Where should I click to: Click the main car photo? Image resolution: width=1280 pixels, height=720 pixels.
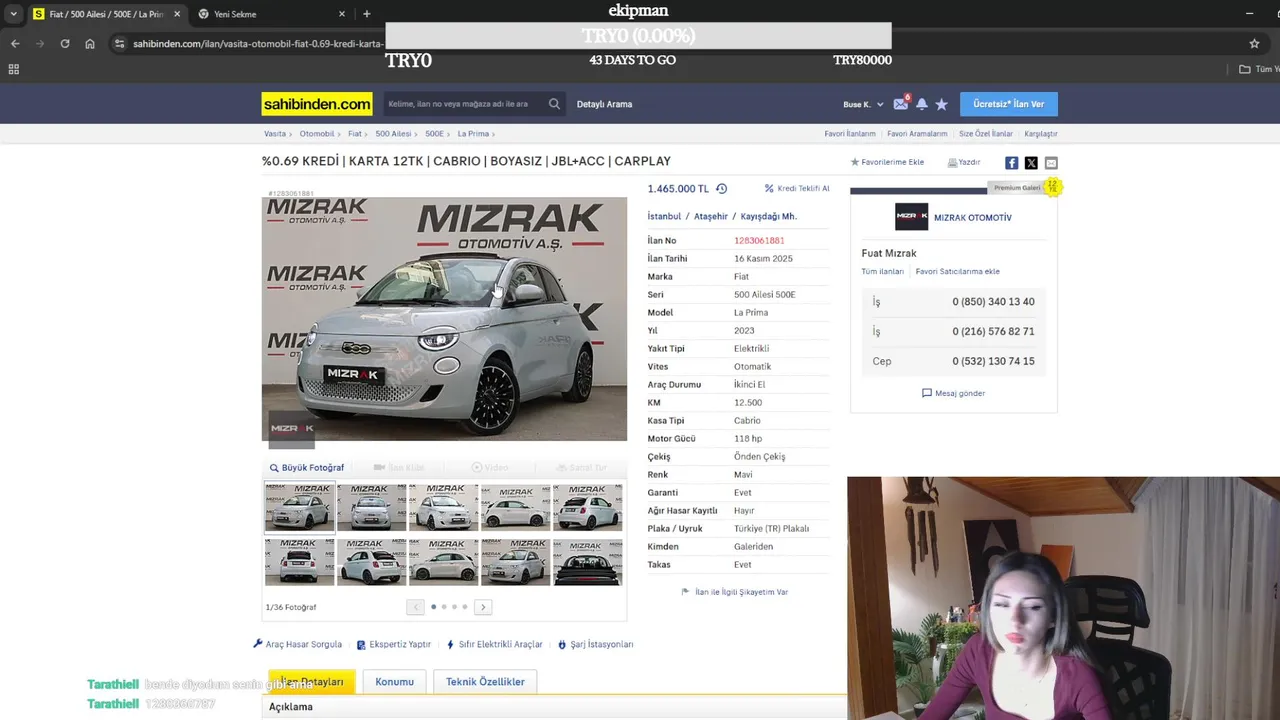[444, 319]
